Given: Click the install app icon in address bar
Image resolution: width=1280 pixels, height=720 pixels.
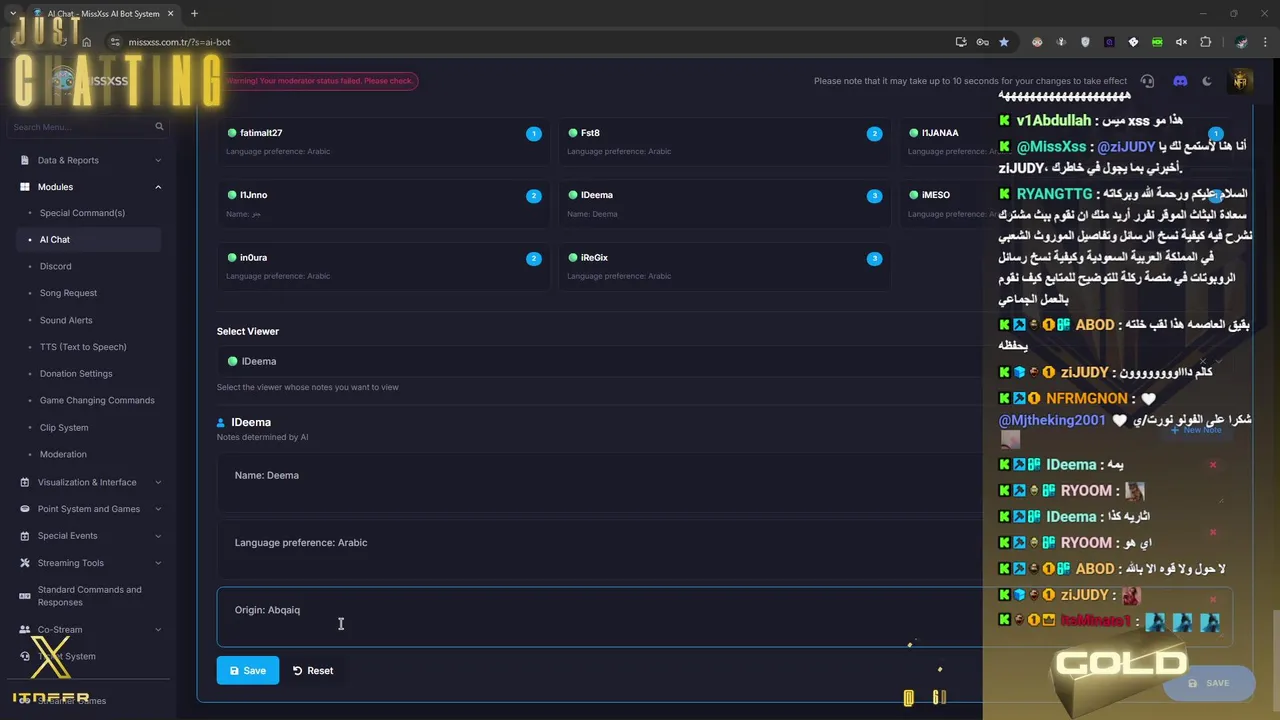Looking at the screenshot, I should tap(961, 42).
